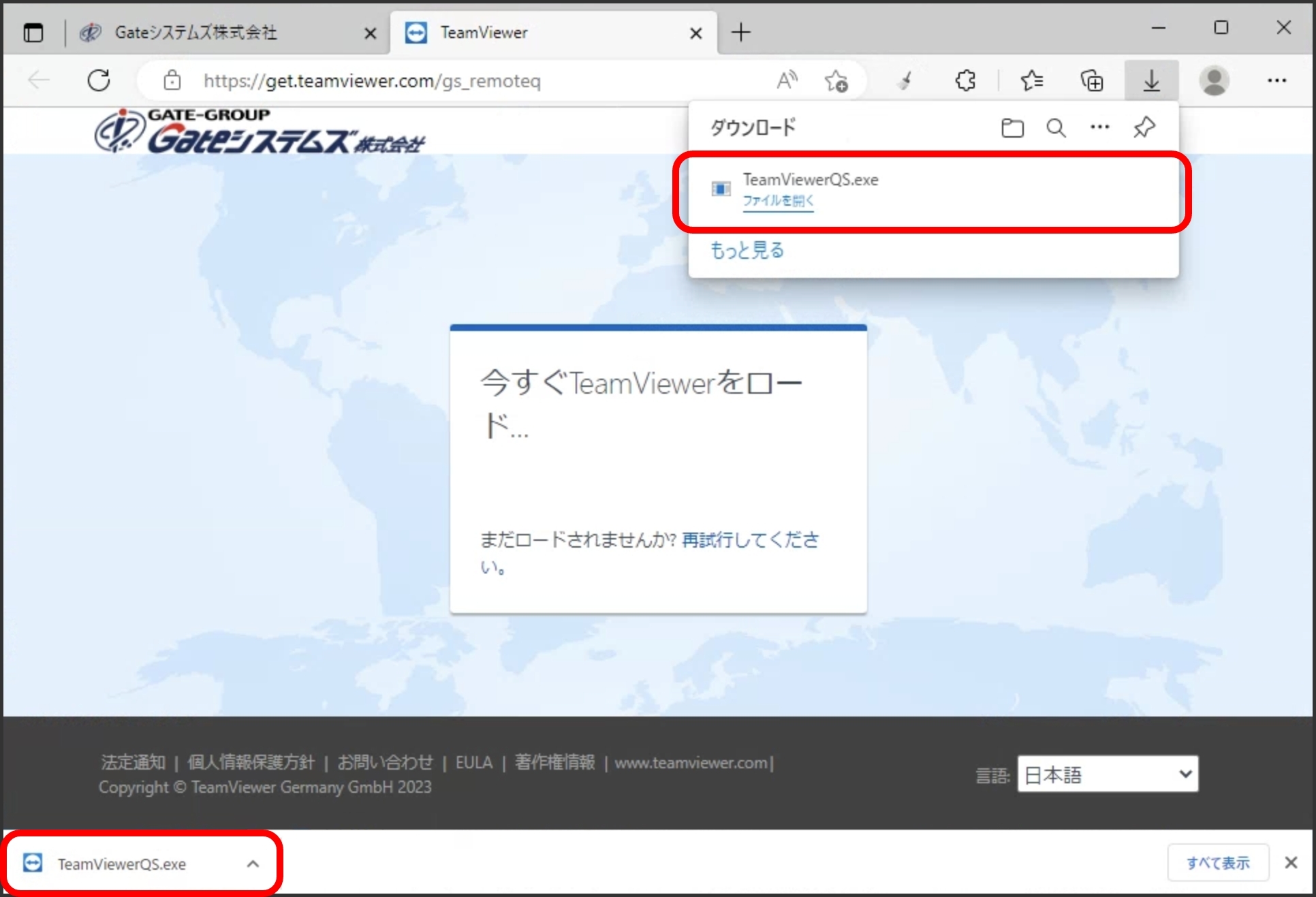The image size is (1316, 897).
Task: Click the すべて表示 button
Action: coord(1218,863)
